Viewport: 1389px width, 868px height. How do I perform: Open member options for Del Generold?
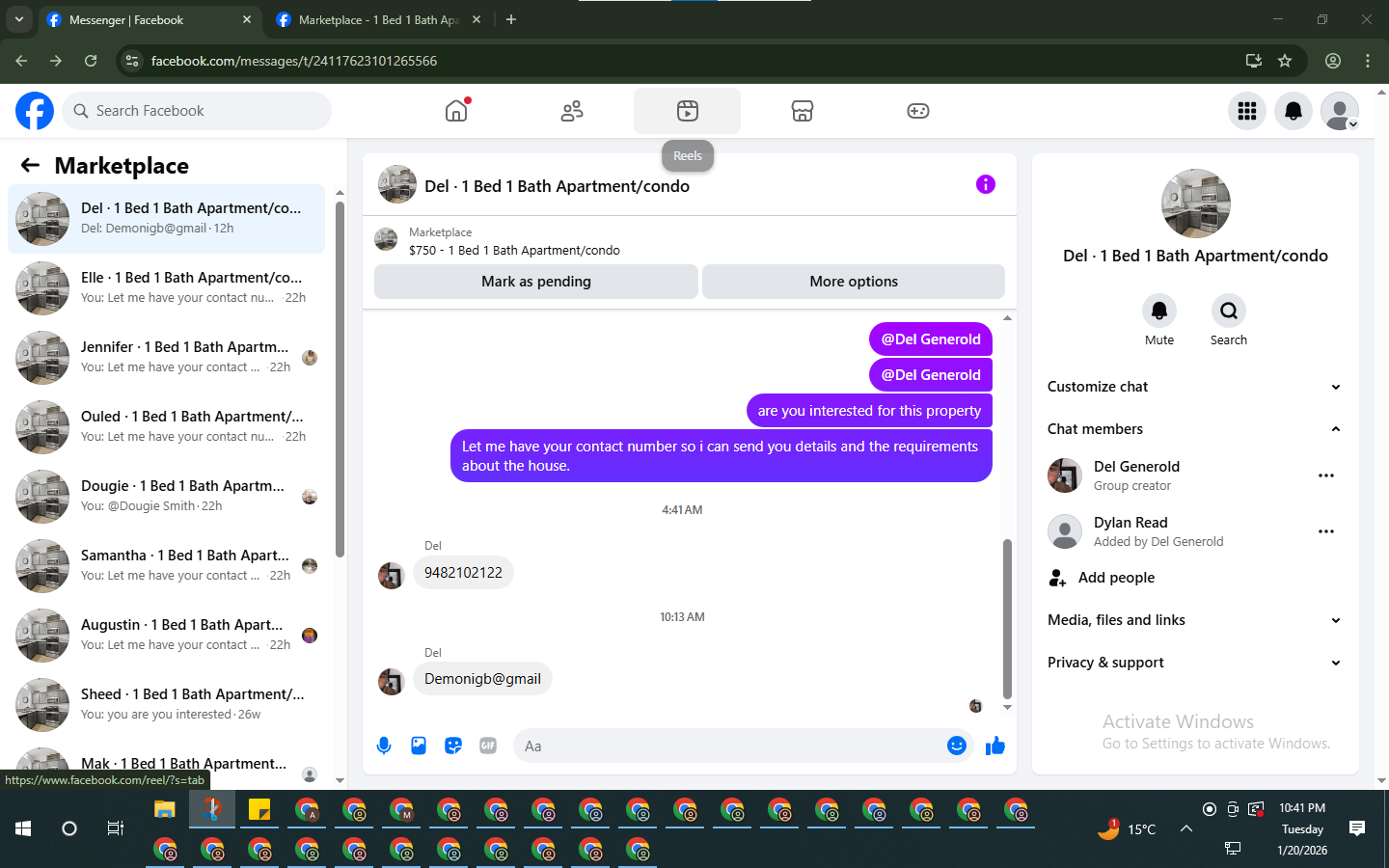1326,475
